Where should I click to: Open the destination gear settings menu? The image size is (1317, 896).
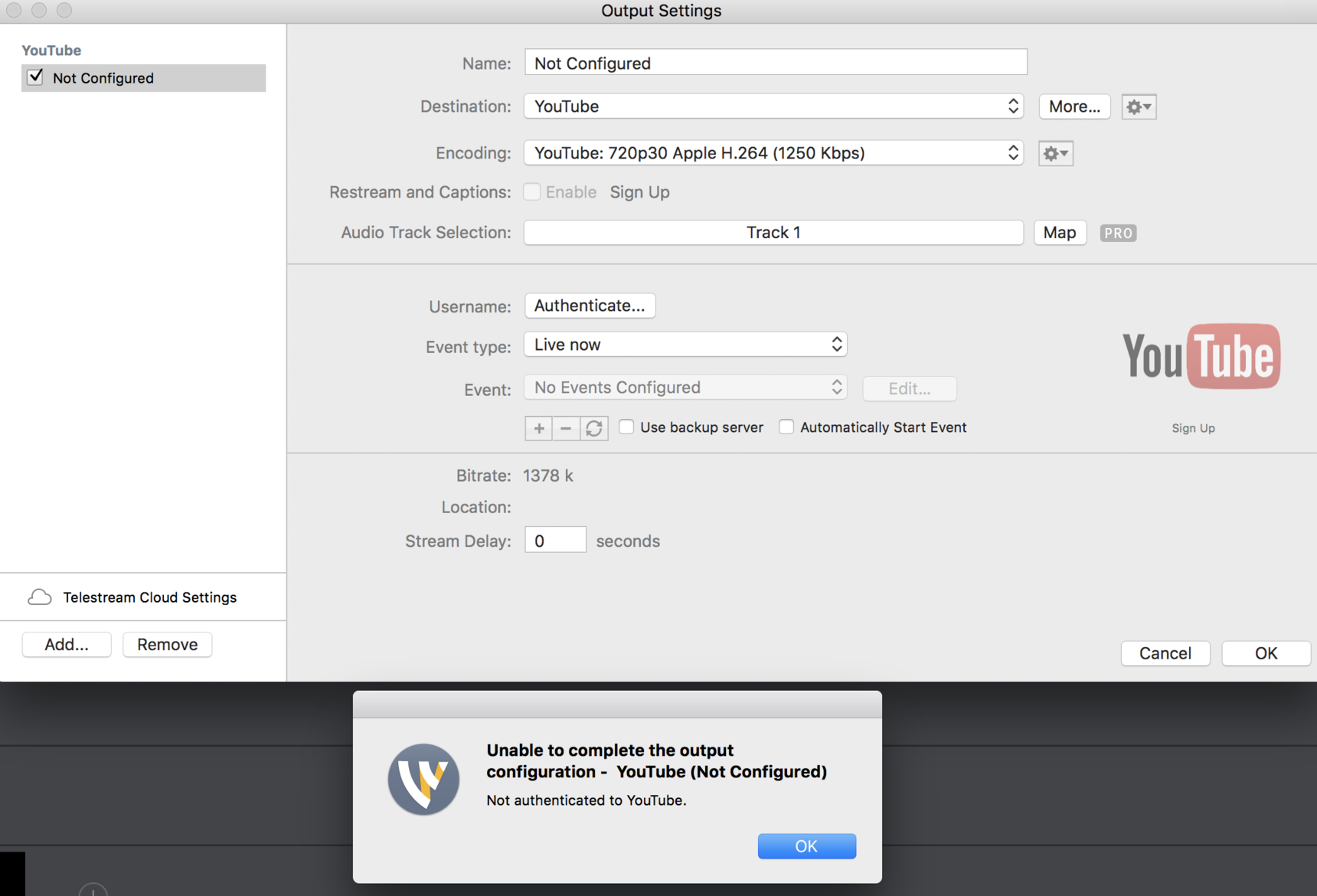pos(1139,106)
